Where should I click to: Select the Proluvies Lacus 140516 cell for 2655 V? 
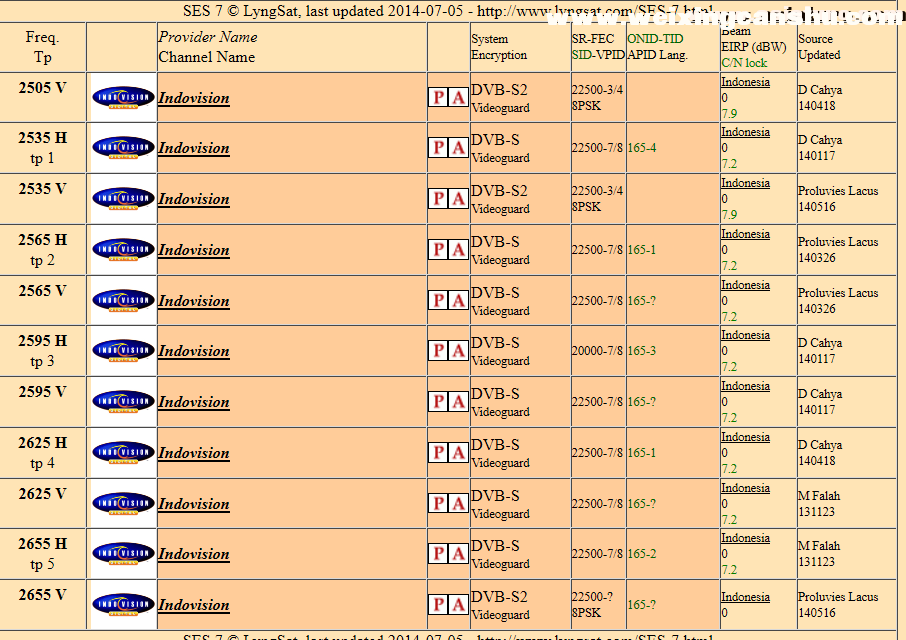[846, 604]
